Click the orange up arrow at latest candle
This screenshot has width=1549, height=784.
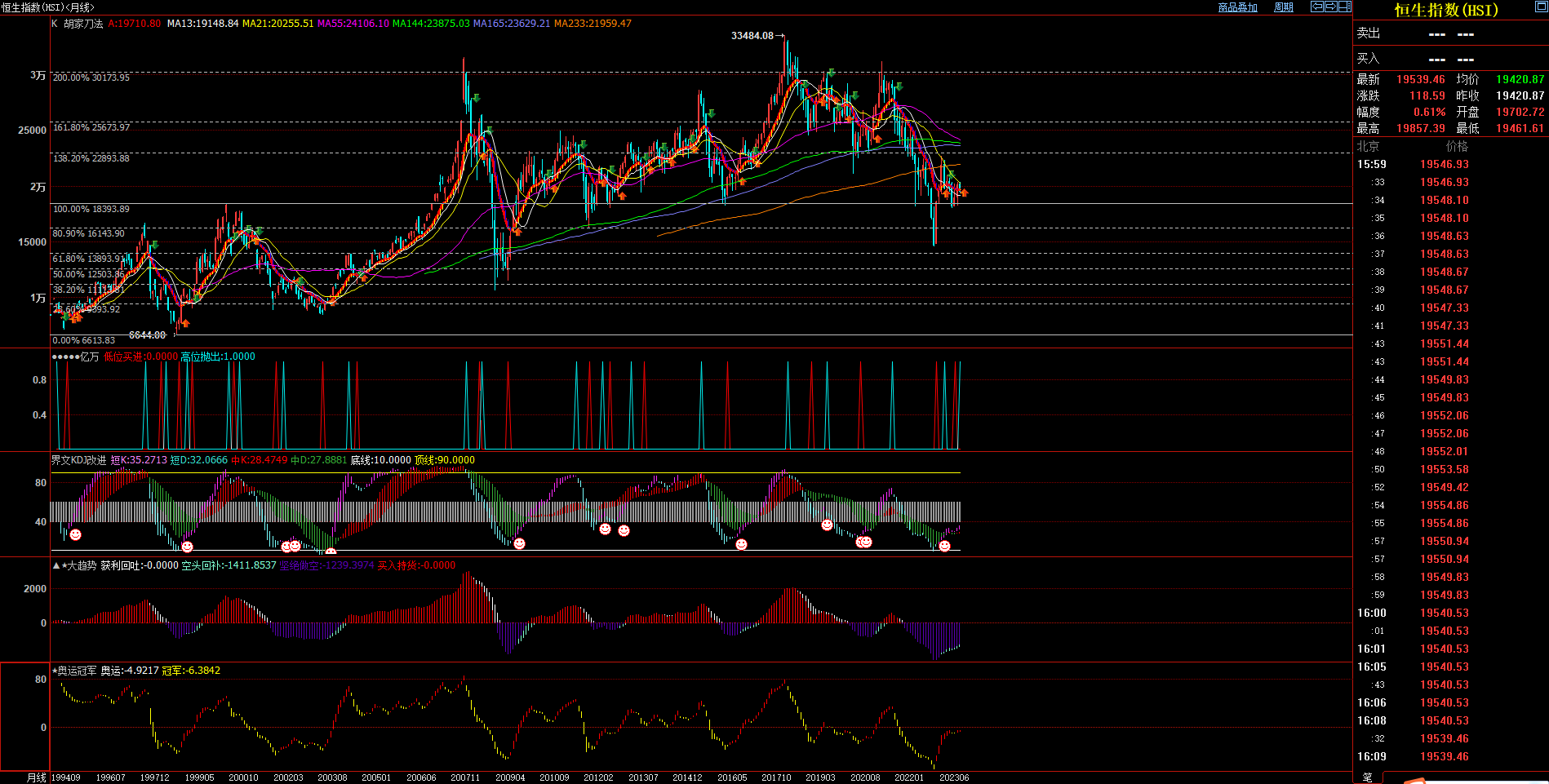964,193
